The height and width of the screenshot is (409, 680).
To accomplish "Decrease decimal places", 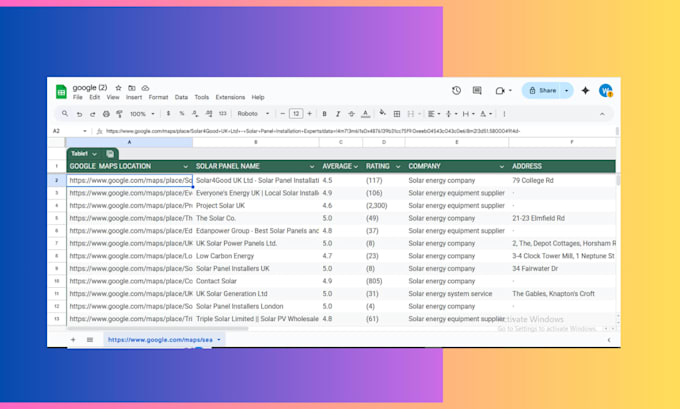I will 195,114.
